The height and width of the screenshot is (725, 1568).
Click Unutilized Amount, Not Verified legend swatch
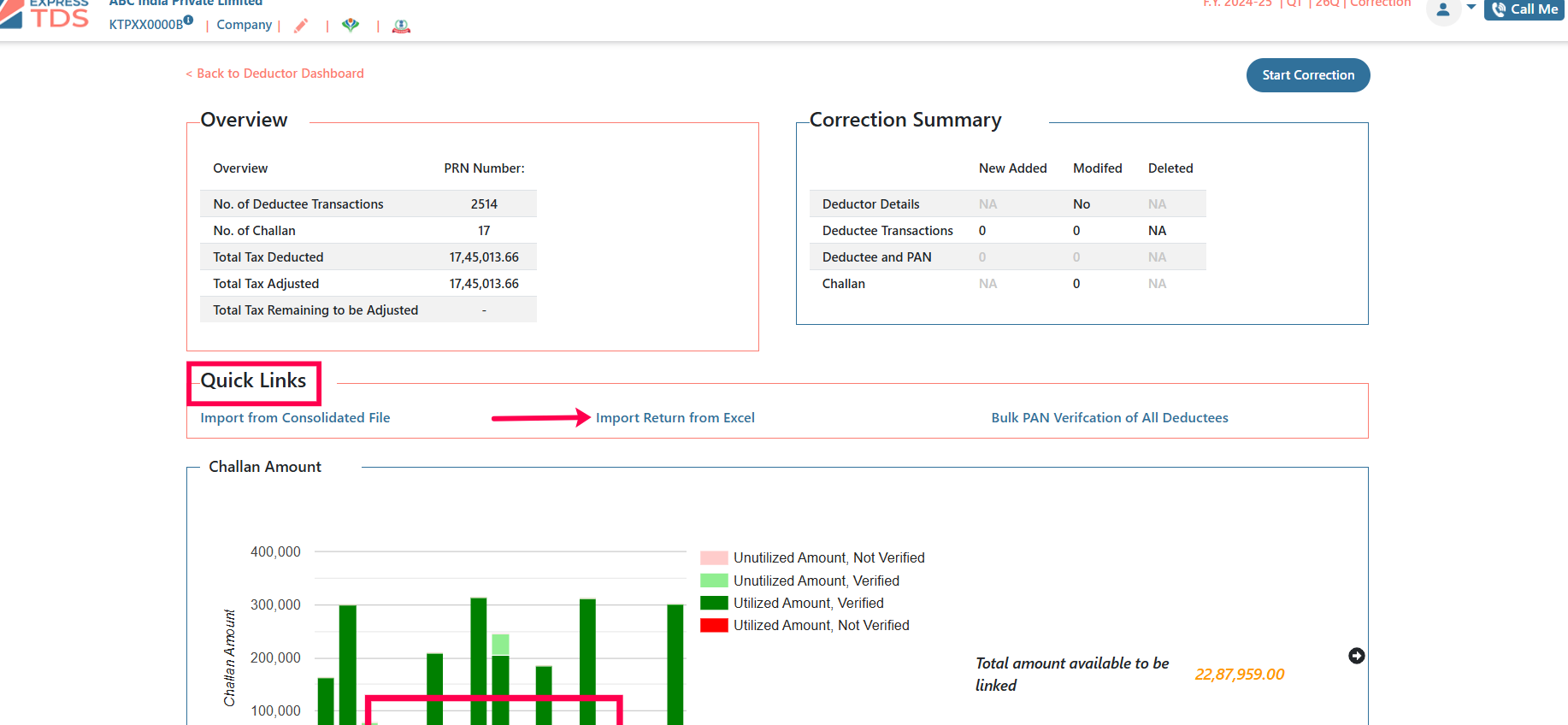tap(714, 558)
